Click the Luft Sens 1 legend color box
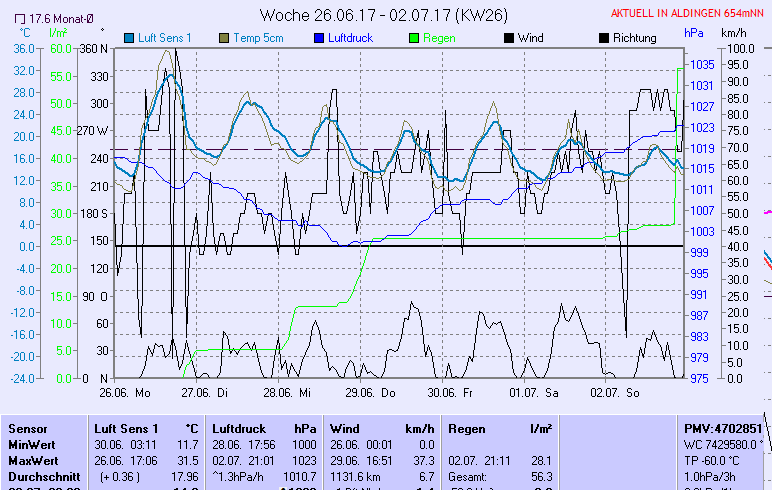 click(129, 38)
